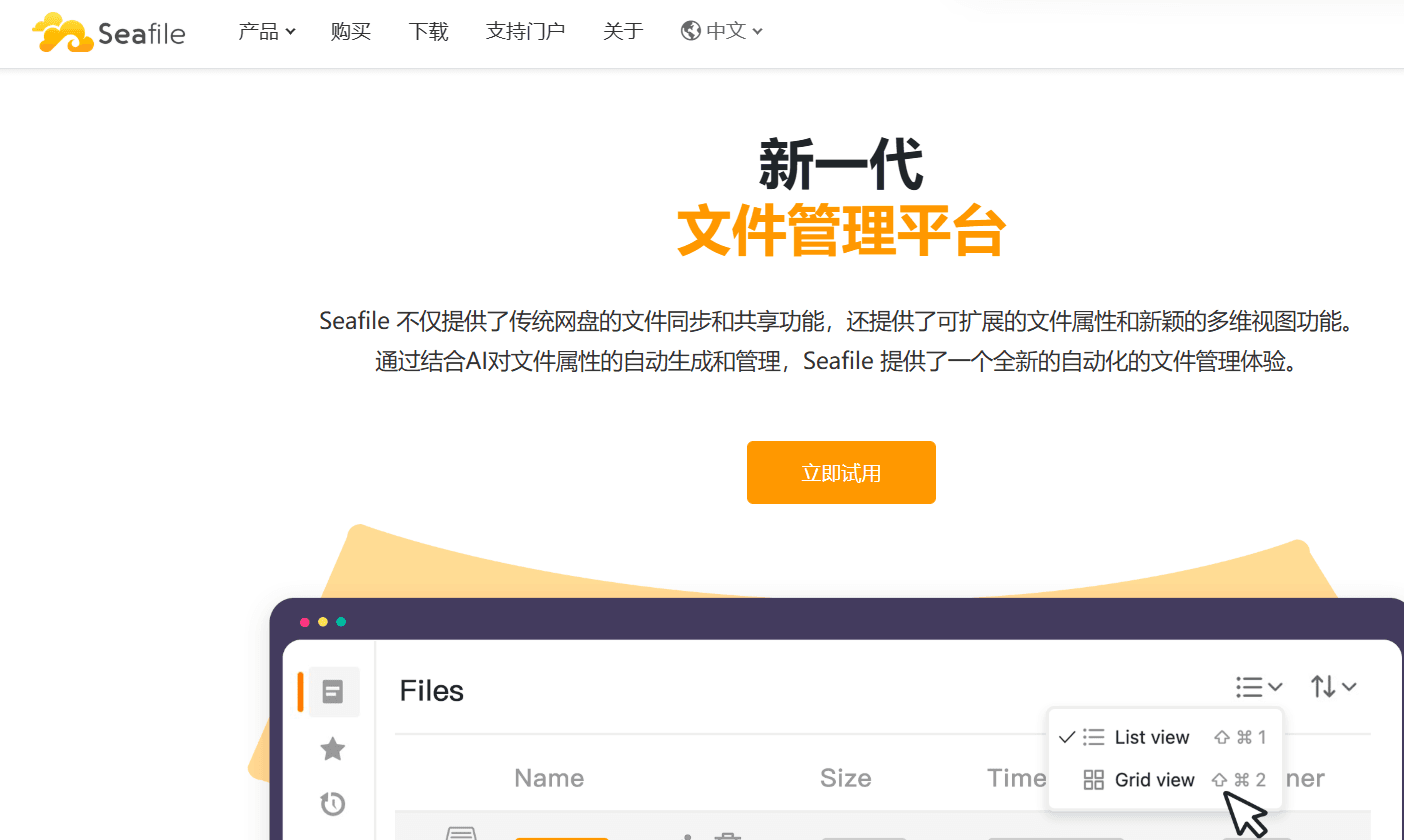Choose List view in the mockup menu
The width and height of the screenshot is (1404, 840).
(x=1164, y=737)
